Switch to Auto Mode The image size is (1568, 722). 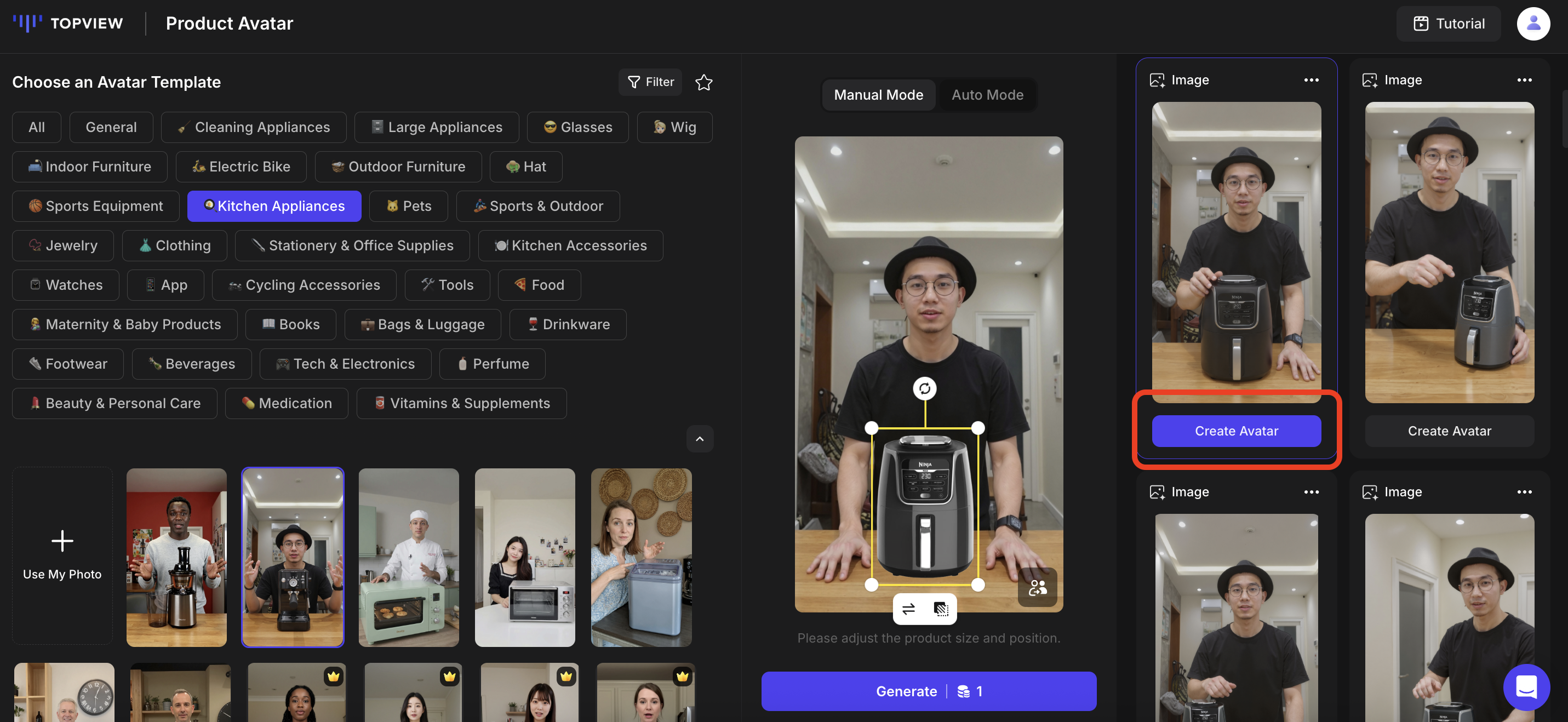point(987,95)
